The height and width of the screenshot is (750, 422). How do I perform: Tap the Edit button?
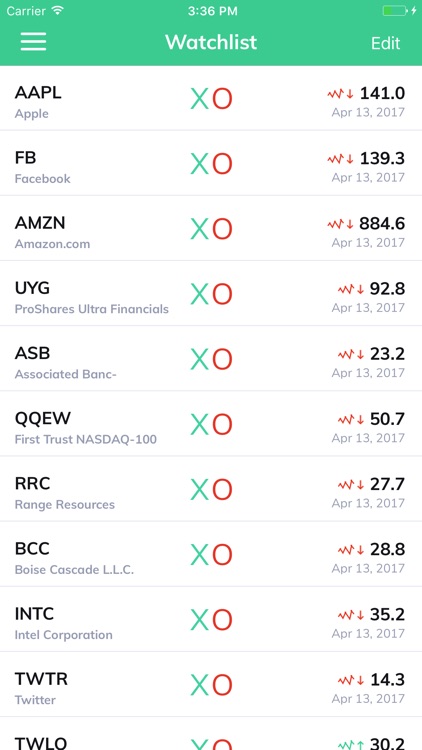385,43
